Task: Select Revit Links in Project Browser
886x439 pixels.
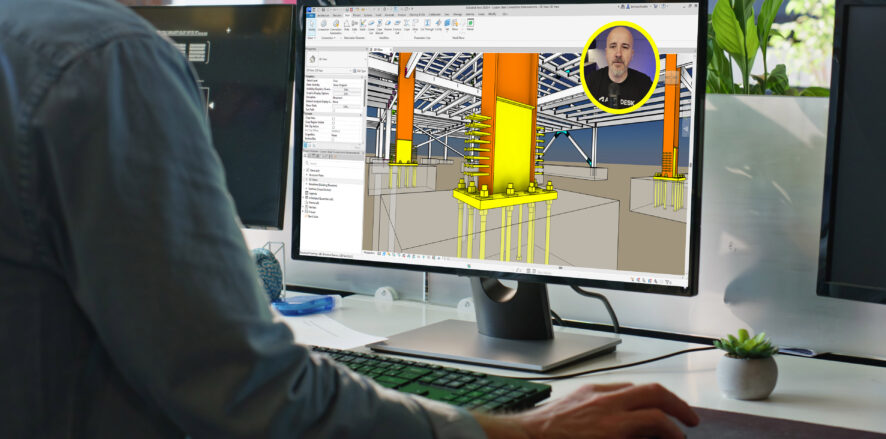Action: click(x=314, y=217)
